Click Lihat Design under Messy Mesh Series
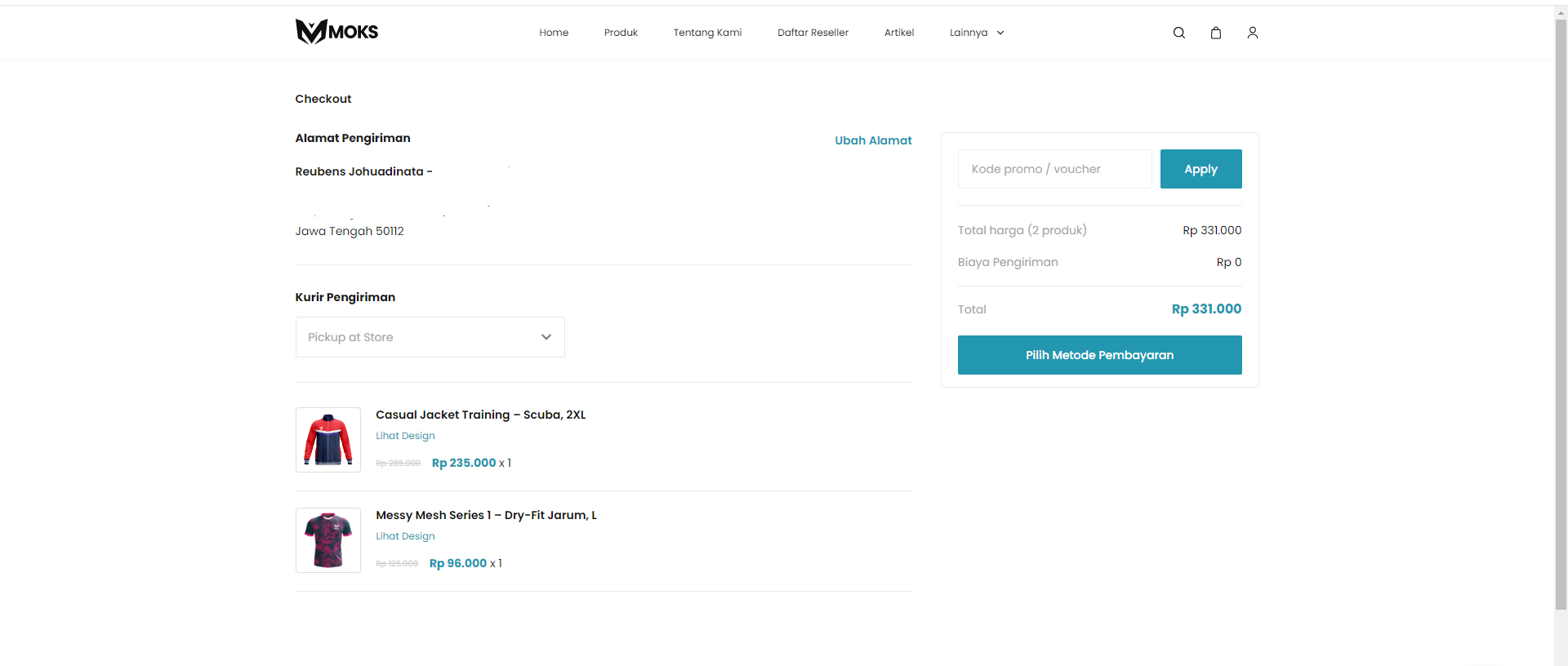 (x=405, y=536)
